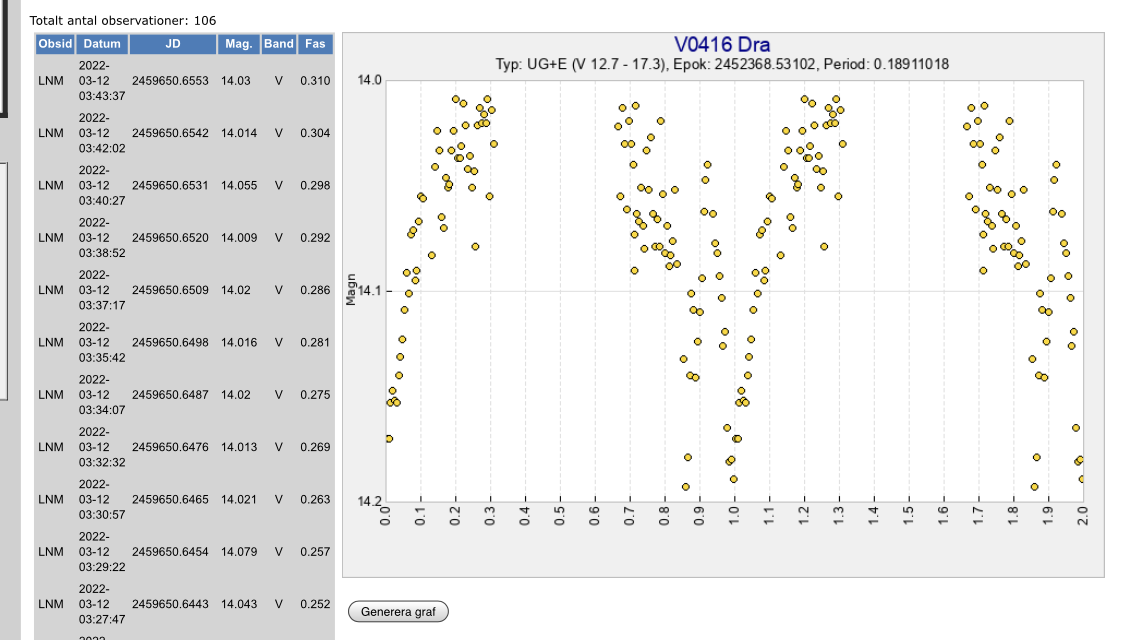Image resolution: width=1136 pixels, height=640 pixels.
Task: Sort table by Obsid column header
Action: (55, 44)
